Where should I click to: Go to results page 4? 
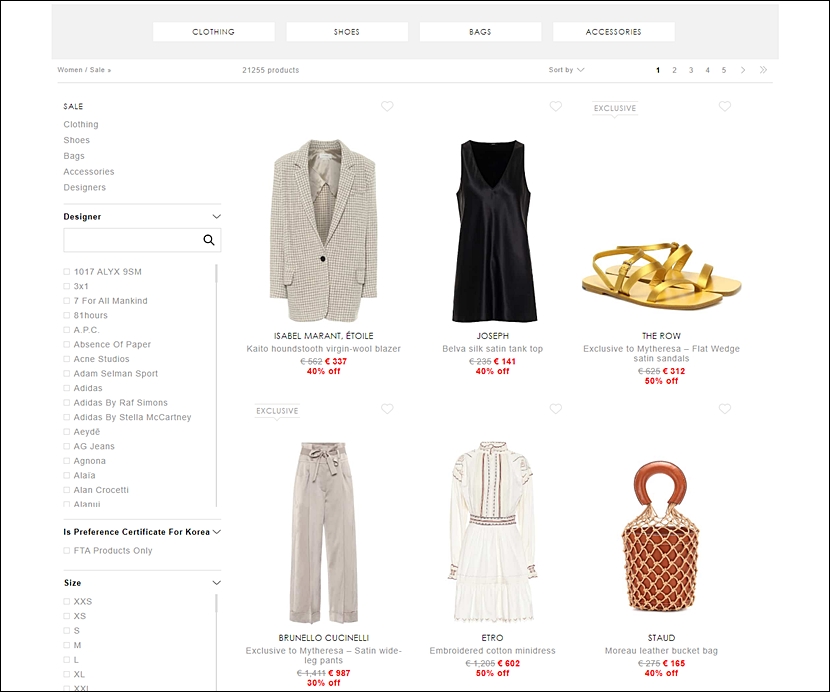coord(707,70)
